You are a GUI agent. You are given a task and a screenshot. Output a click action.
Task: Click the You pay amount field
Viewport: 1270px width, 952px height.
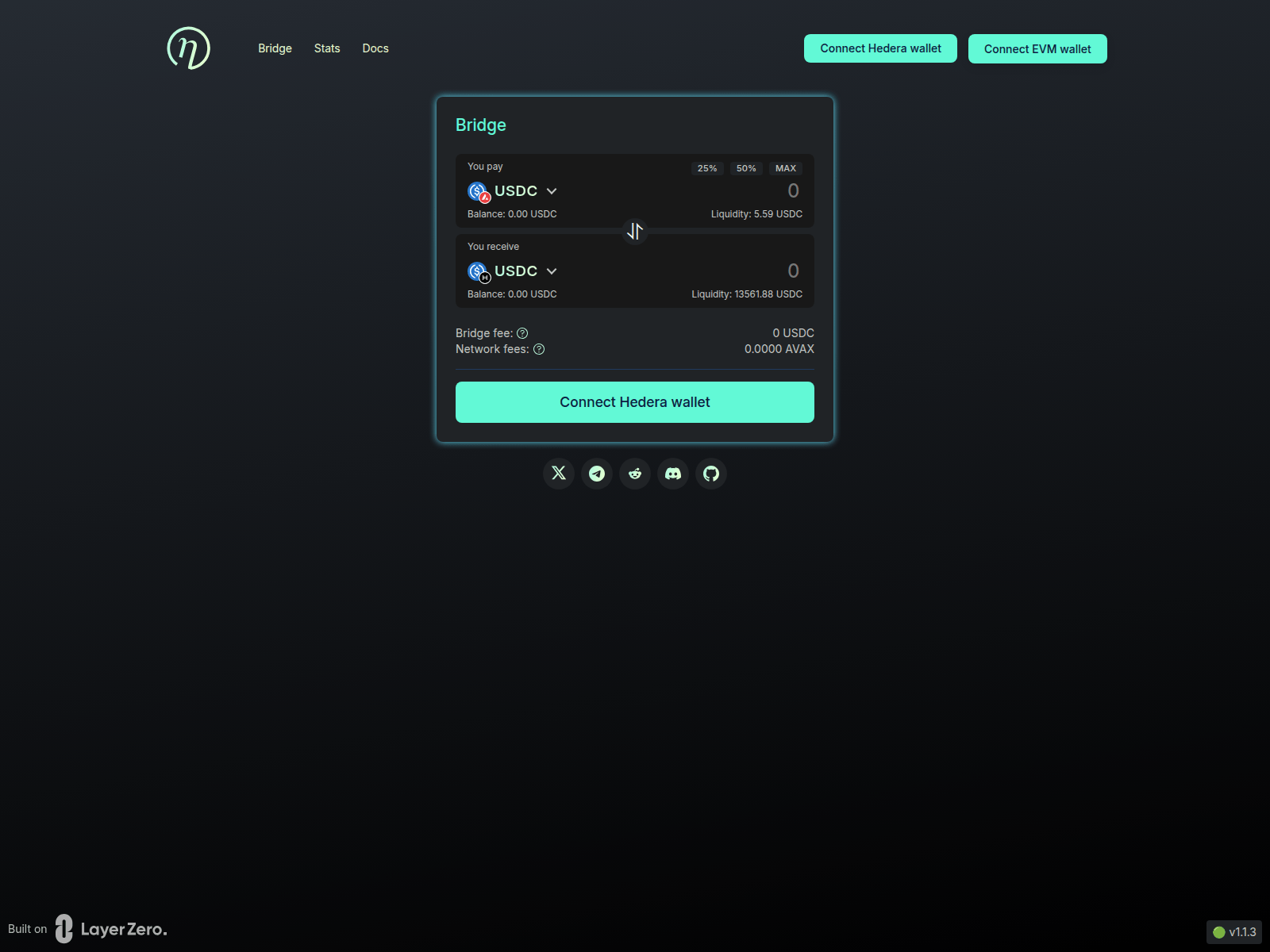(793, 190)
